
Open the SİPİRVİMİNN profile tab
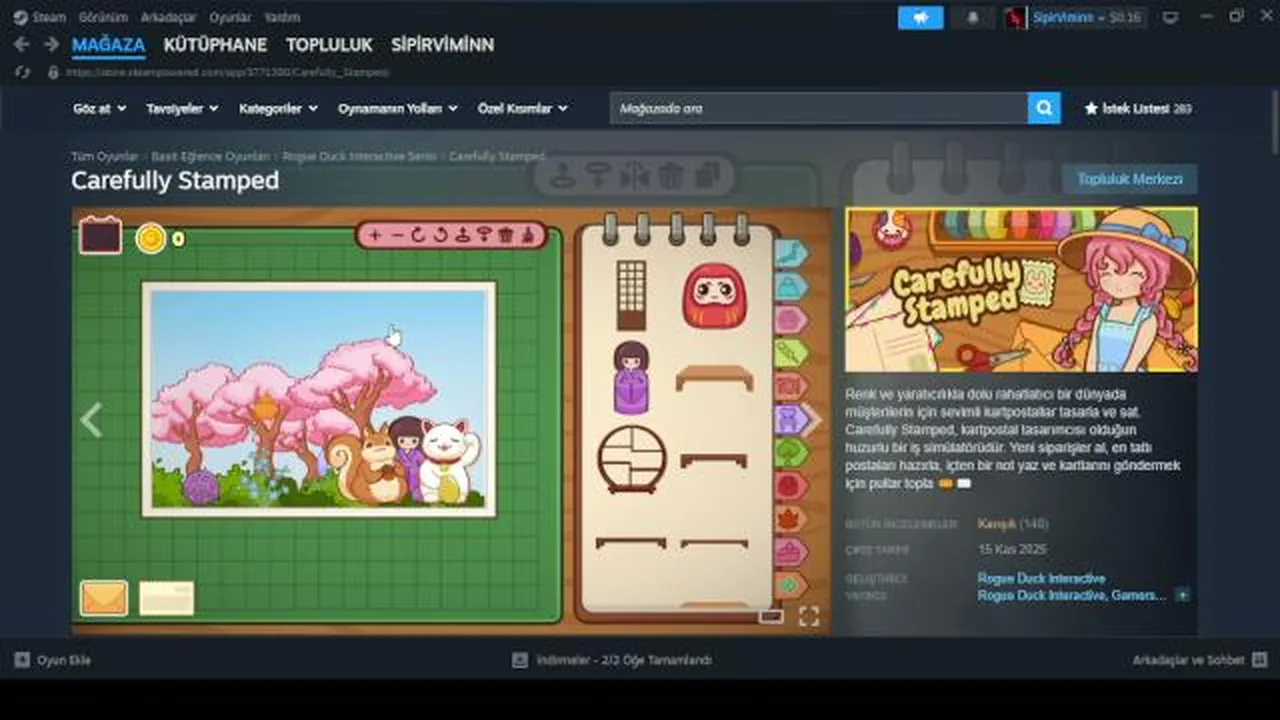click(442, 45)
